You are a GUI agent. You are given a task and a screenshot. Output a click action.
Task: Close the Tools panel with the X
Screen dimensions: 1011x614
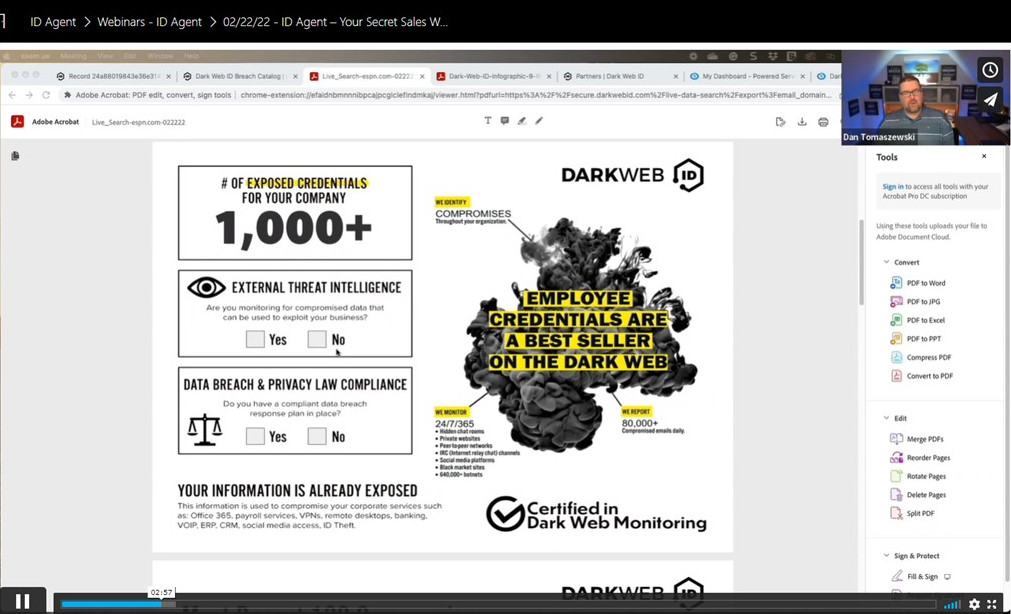coord(984,156)
